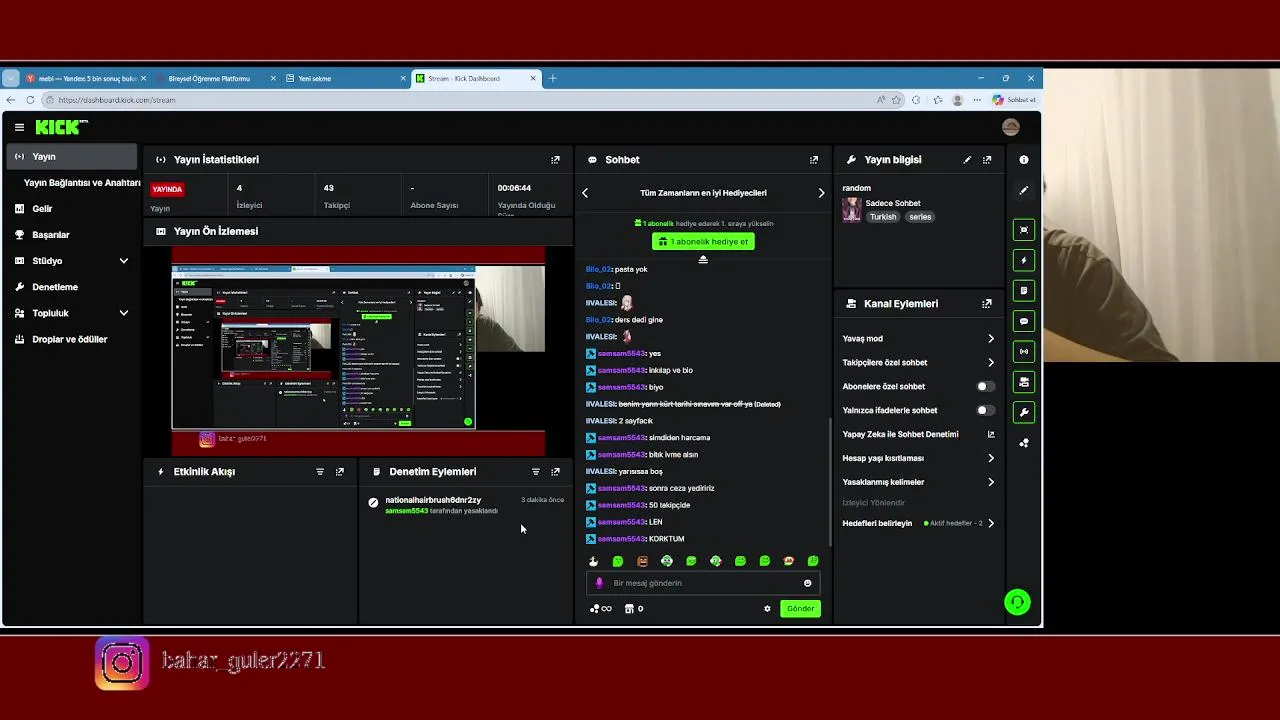
Task: Pop out the Sohbet chat panel
Action: pos(814,160)
